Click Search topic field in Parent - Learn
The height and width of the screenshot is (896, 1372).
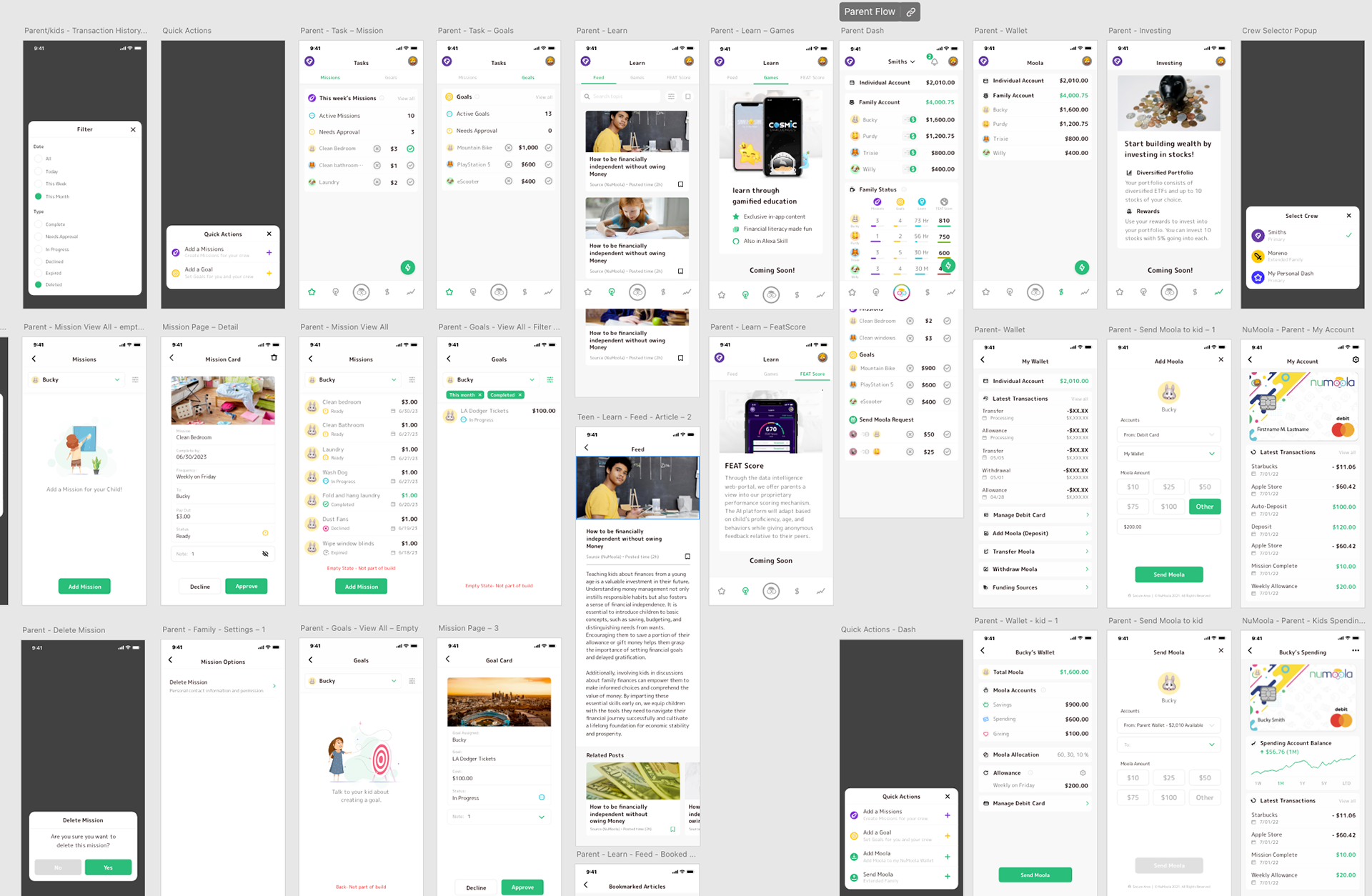[x=620, y=96]
